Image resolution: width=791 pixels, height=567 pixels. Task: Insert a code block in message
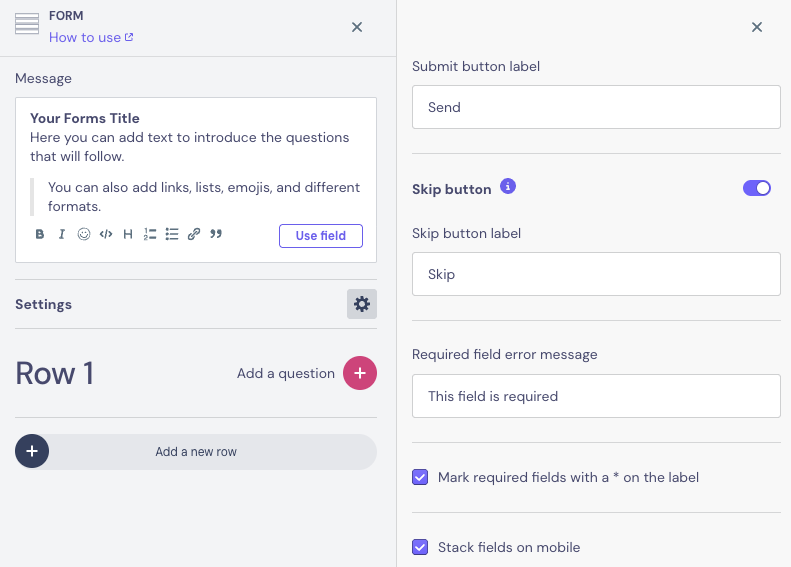tap(106, 235)
